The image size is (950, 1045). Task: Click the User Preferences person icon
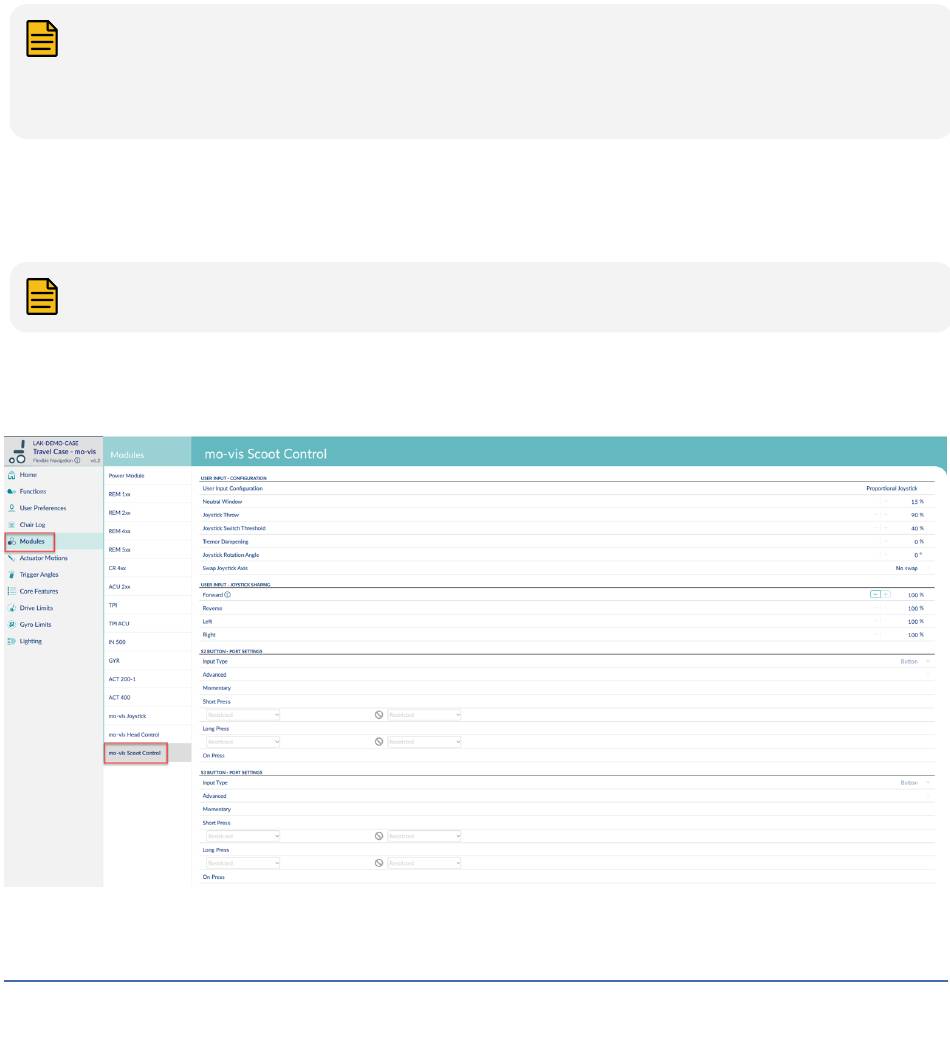11,509
